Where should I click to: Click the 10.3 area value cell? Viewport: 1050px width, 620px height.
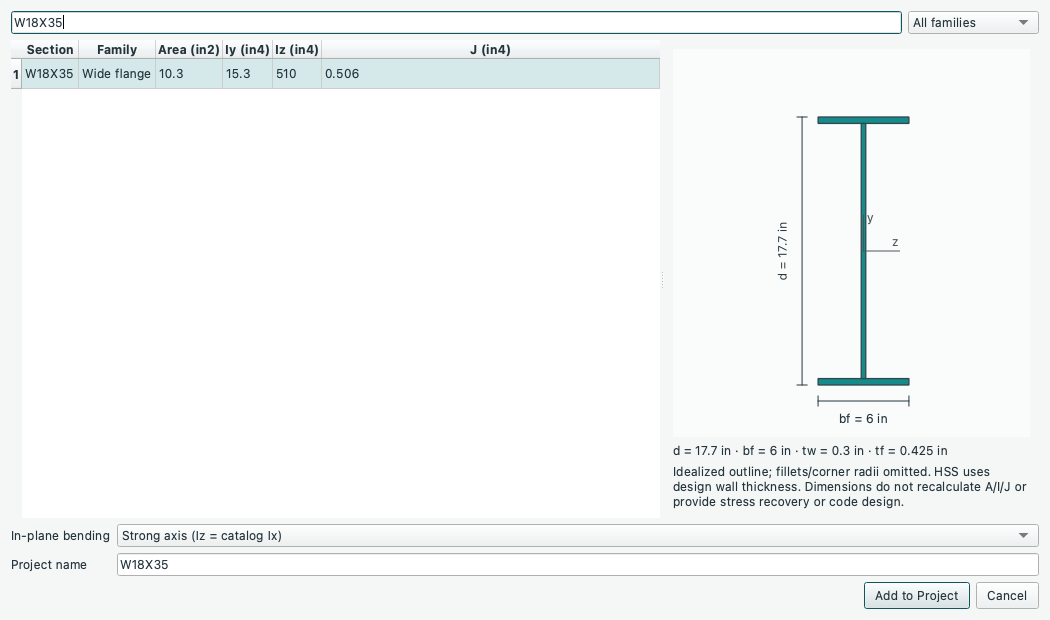point(189,74)
